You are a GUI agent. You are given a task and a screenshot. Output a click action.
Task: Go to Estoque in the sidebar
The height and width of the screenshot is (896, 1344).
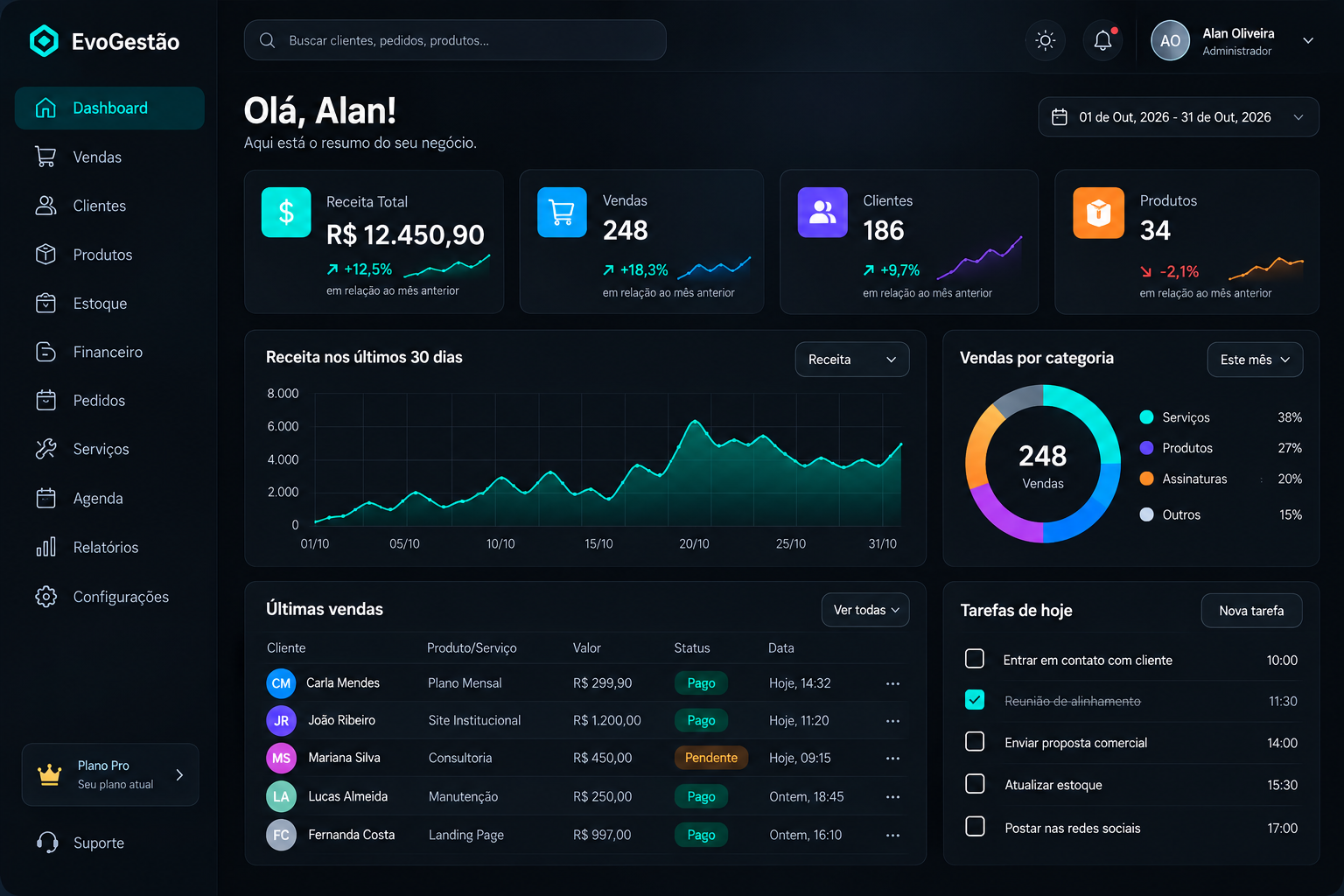click(109, 304)
